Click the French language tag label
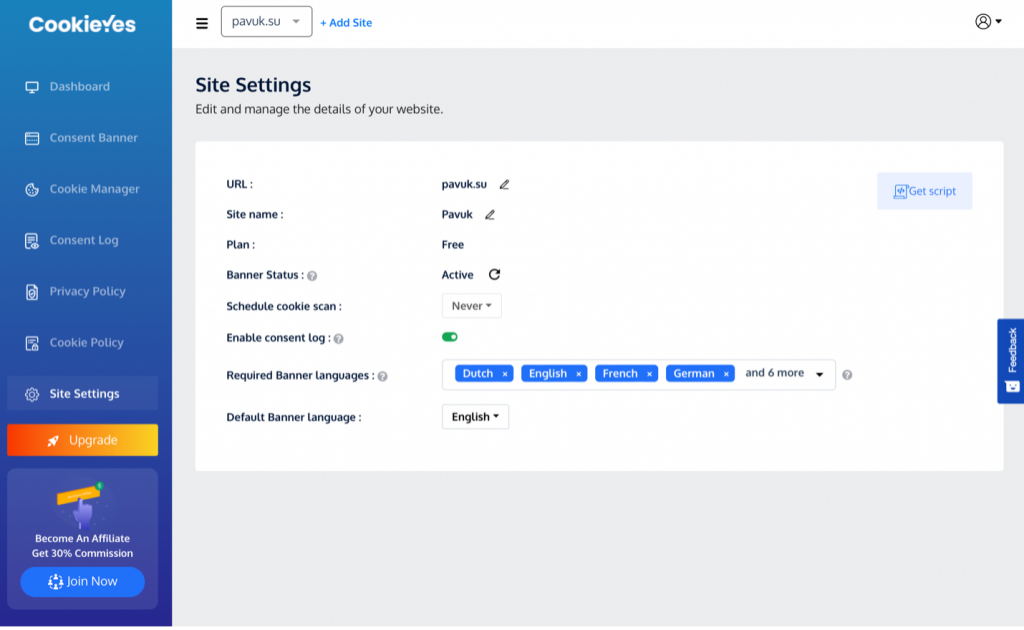Viewport: 1024px width, 630px height. pos(620,374)
